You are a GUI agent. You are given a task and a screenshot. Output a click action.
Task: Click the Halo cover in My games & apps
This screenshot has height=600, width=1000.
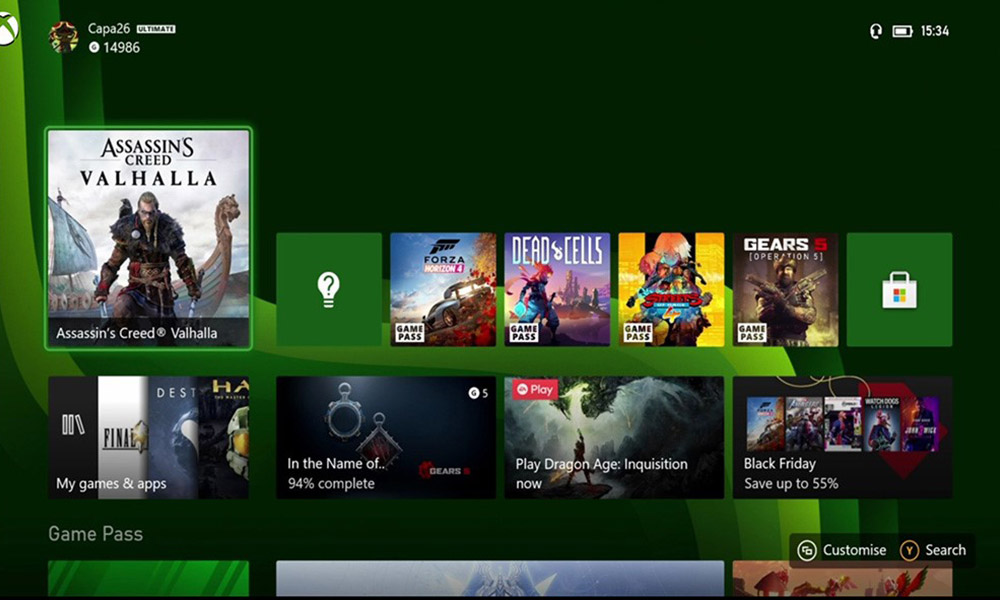click(x=224, y=437)
